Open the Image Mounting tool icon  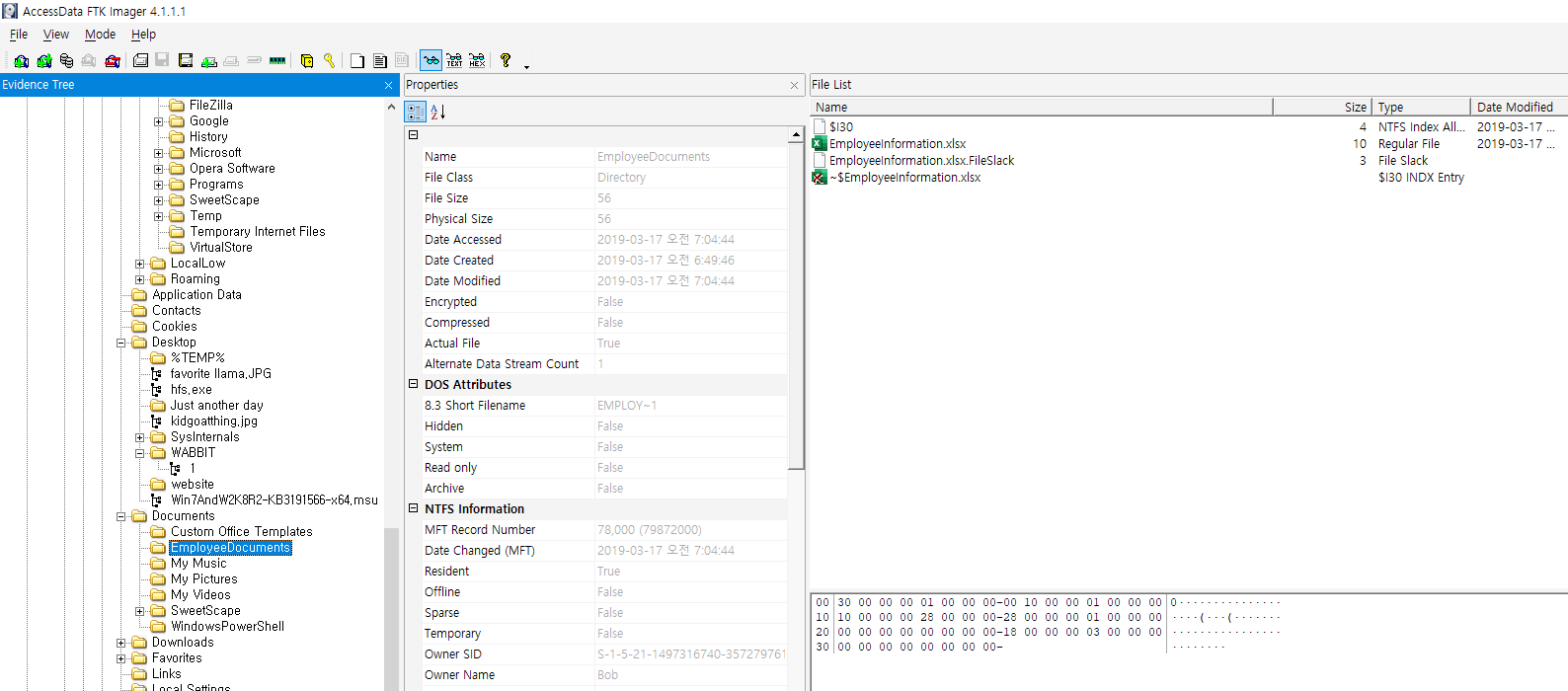[x=66, y=60]
